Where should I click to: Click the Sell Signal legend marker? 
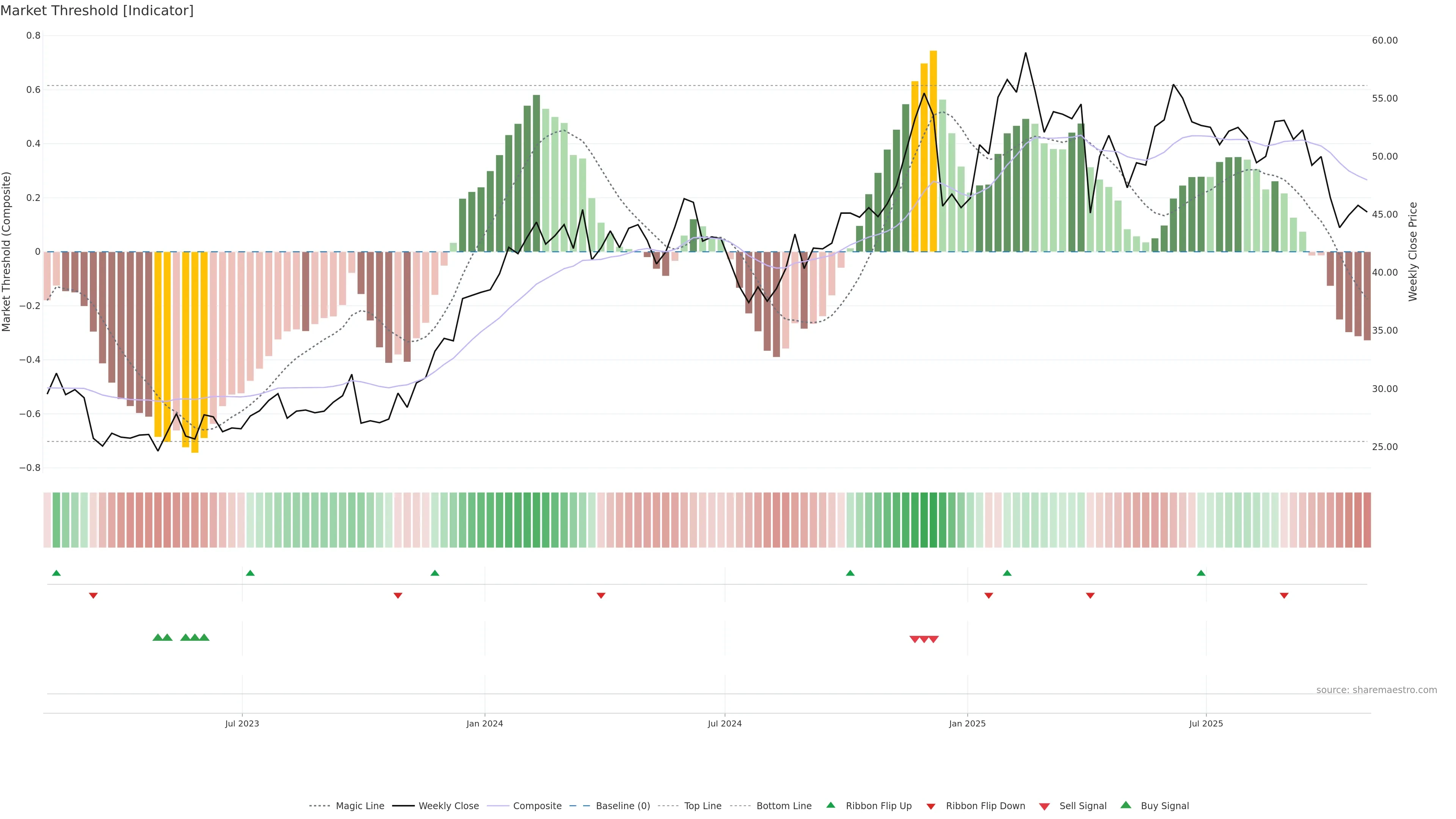pyautogui.click(x=1044, y=806)
